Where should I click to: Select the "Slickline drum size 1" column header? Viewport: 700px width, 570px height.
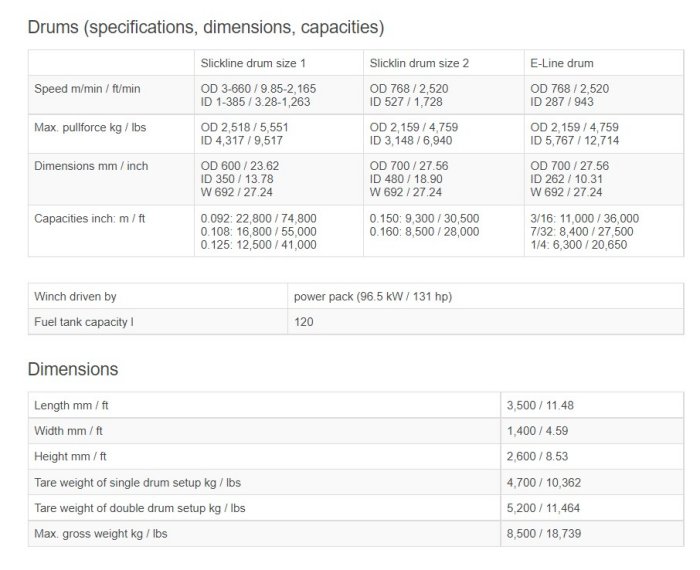pyautogui.click(x=254, y=63)
